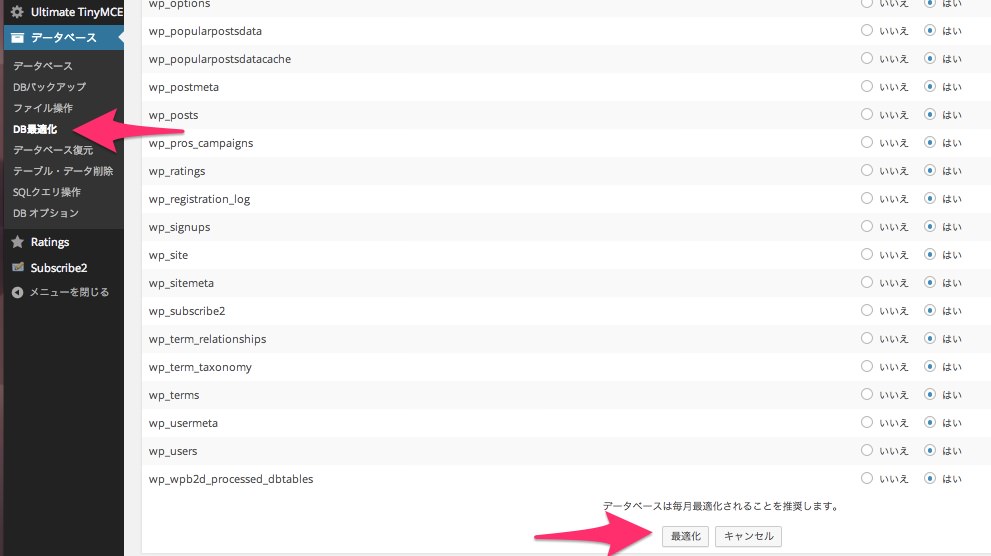Click the wp_users table name

[173, 451]
